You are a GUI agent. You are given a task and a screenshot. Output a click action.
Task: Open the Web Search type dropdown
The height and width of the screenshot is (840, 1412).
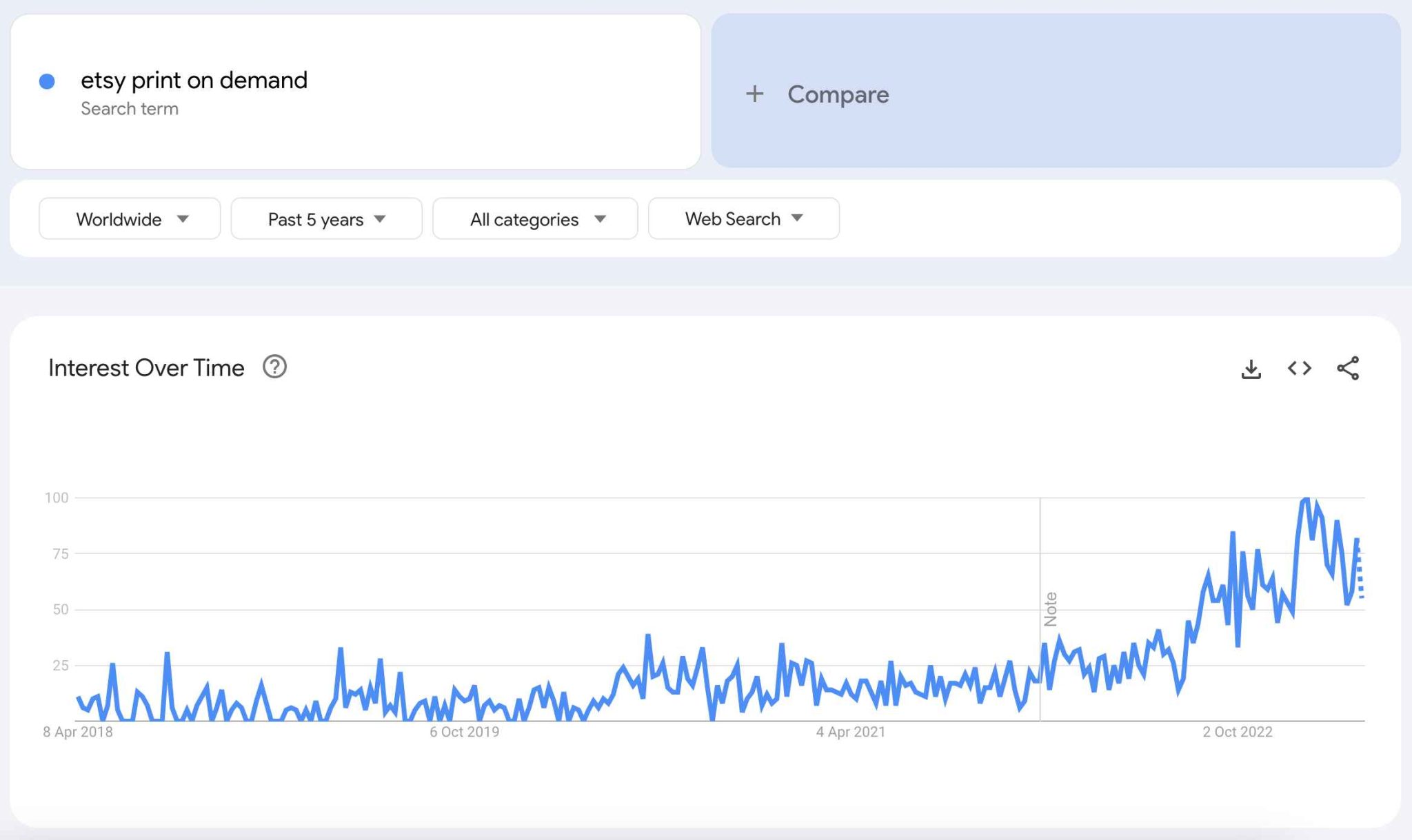coord(744,218)
